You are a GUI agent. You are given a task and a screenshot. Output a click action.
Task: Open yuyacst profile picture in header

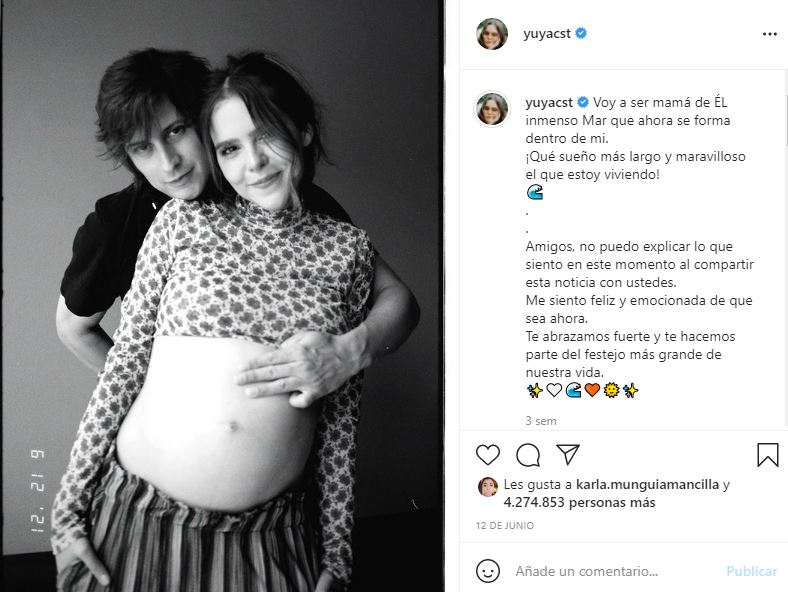(492, 34)
